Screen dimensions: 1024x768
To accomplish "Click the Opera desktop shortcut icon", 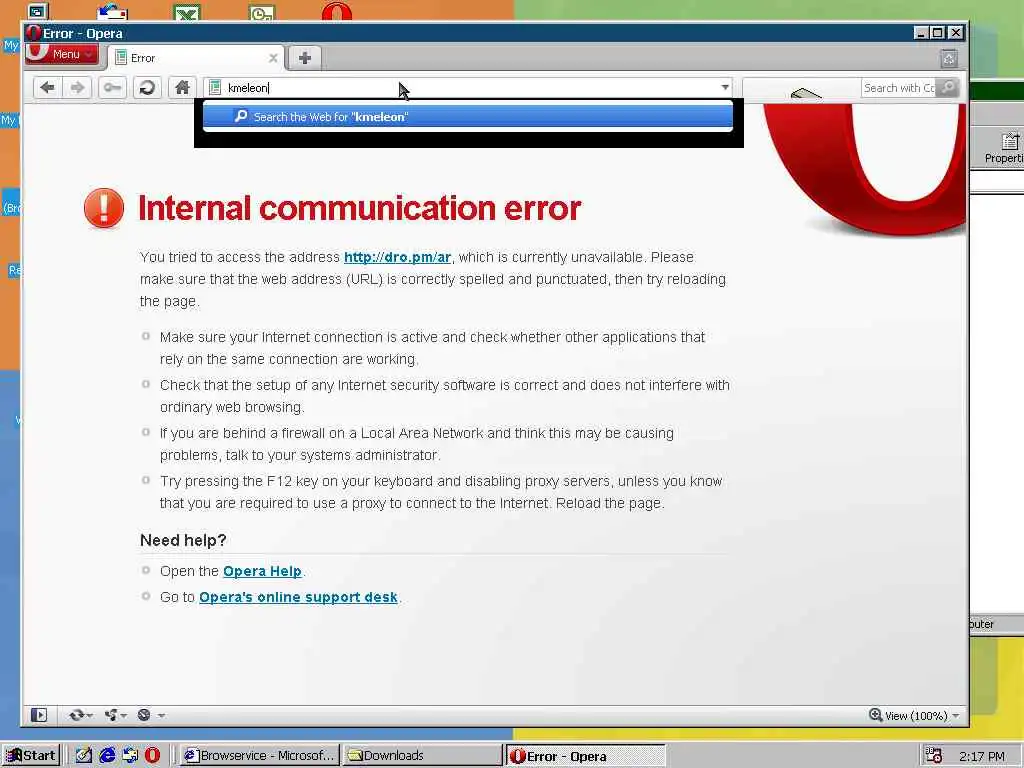I will (x=337, y=11).
